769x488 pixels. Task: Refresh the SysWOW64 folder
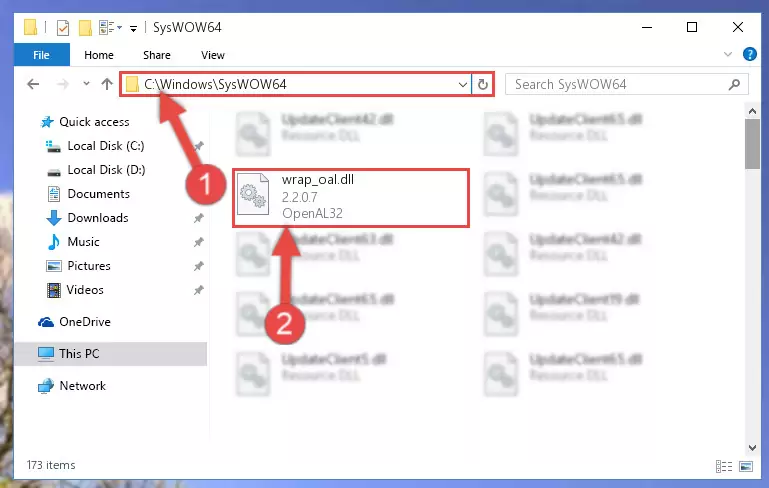coord(483,84)
